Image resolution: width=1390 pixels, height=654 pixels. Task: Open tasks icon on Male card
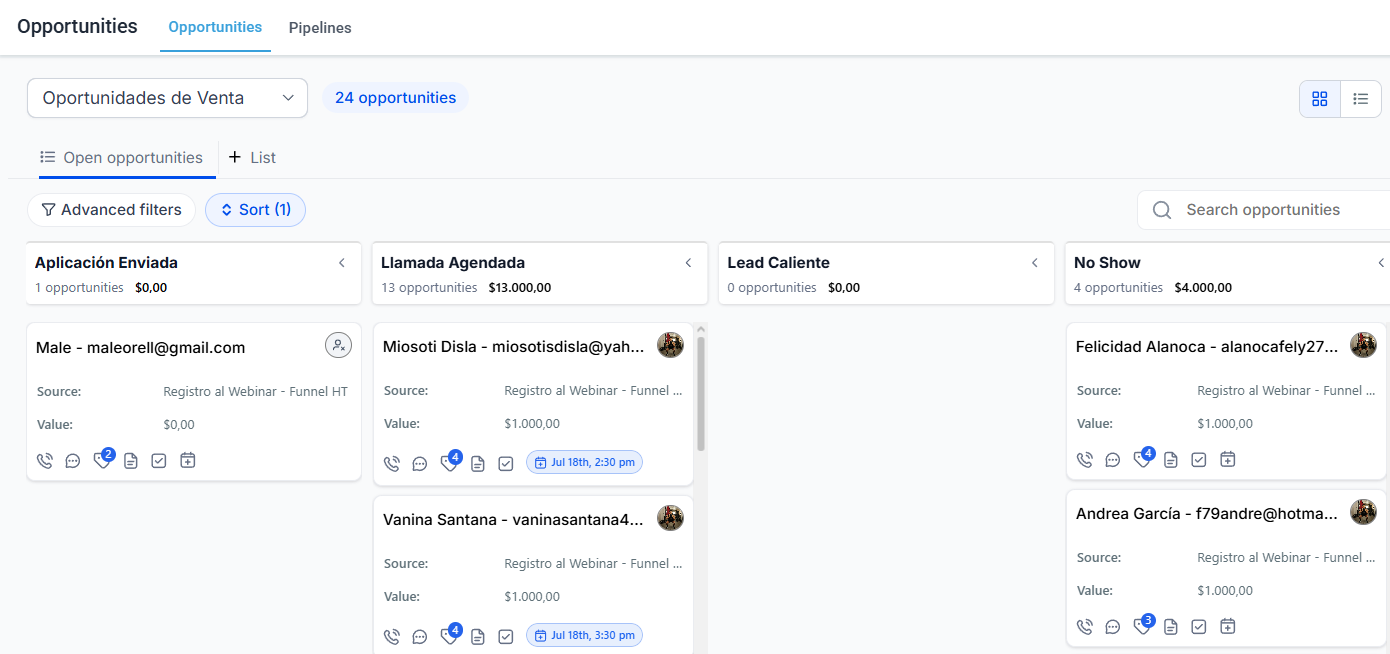(x=159, y=461)
